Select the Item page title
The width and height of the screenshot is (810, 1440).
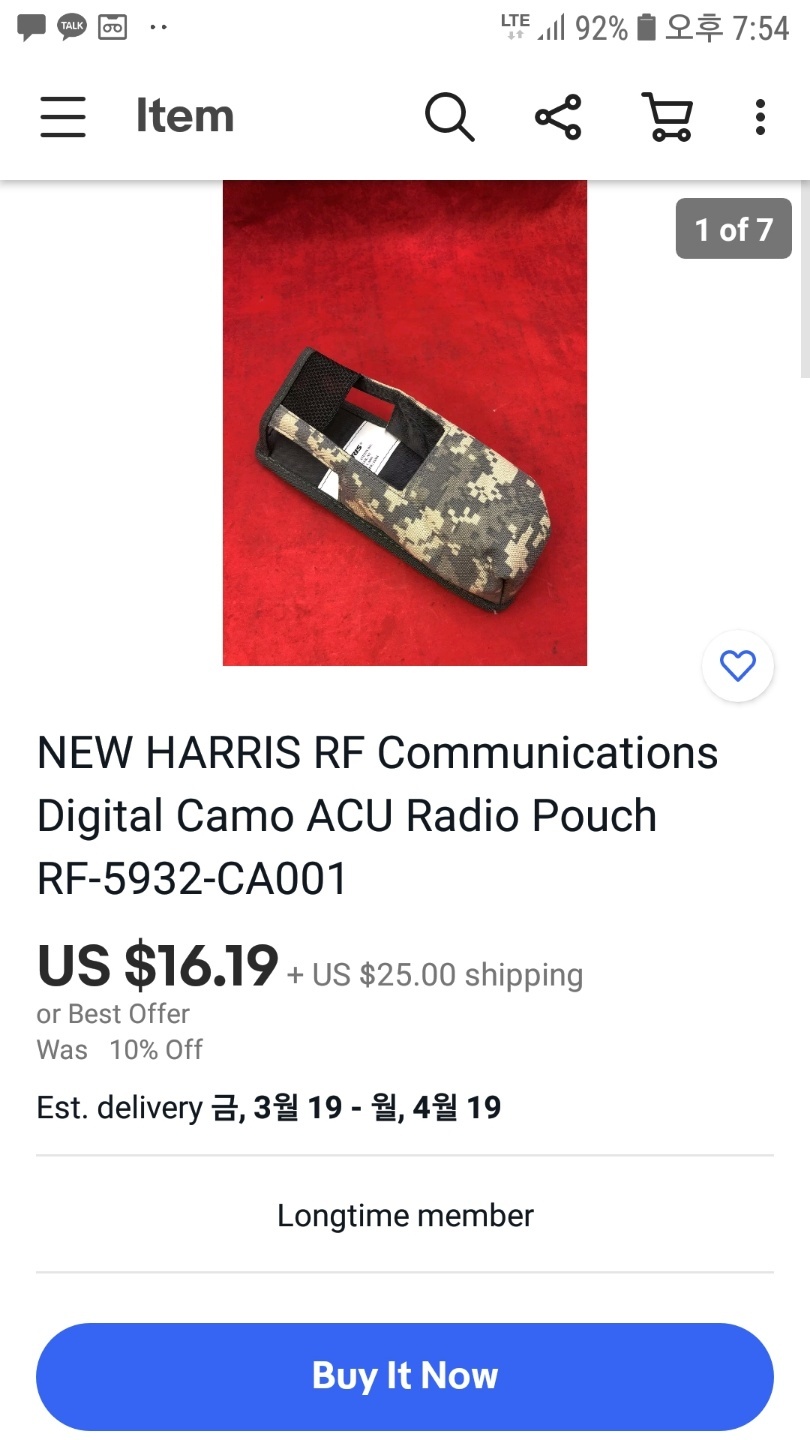[x=185, y=117]
